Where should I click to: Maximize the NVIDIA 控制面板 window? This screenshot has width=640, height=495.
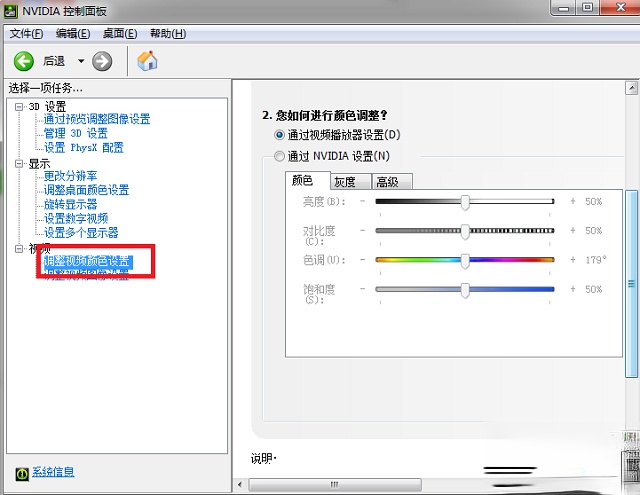coord(588,8)
